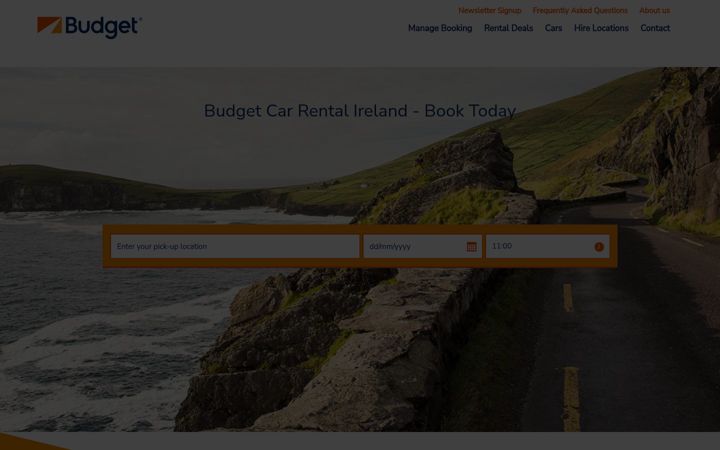
Task: Open the Contact menu item
Action: 655,28
